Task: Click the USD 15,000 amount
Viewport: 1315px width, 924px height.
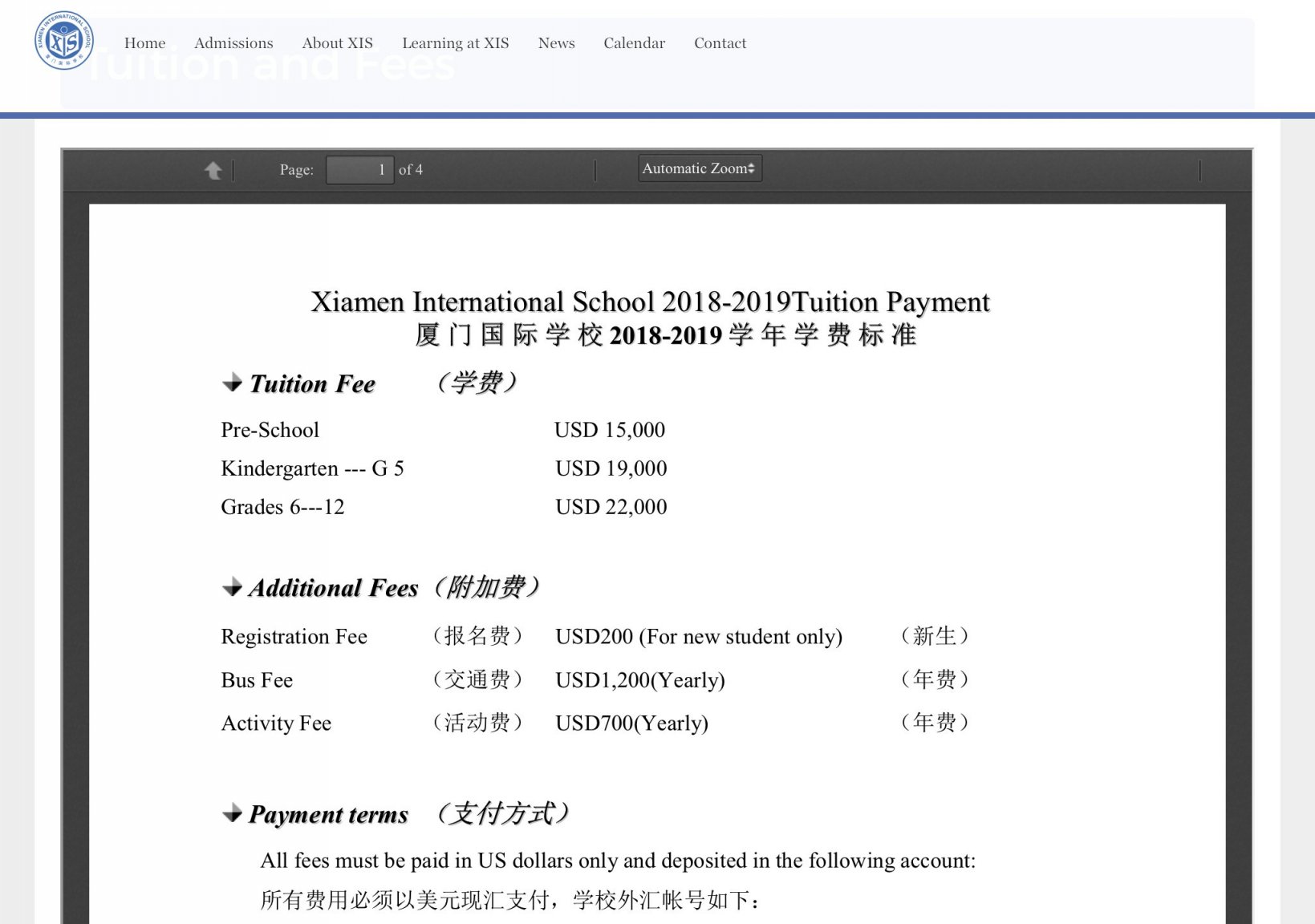Action: point(610,431)
